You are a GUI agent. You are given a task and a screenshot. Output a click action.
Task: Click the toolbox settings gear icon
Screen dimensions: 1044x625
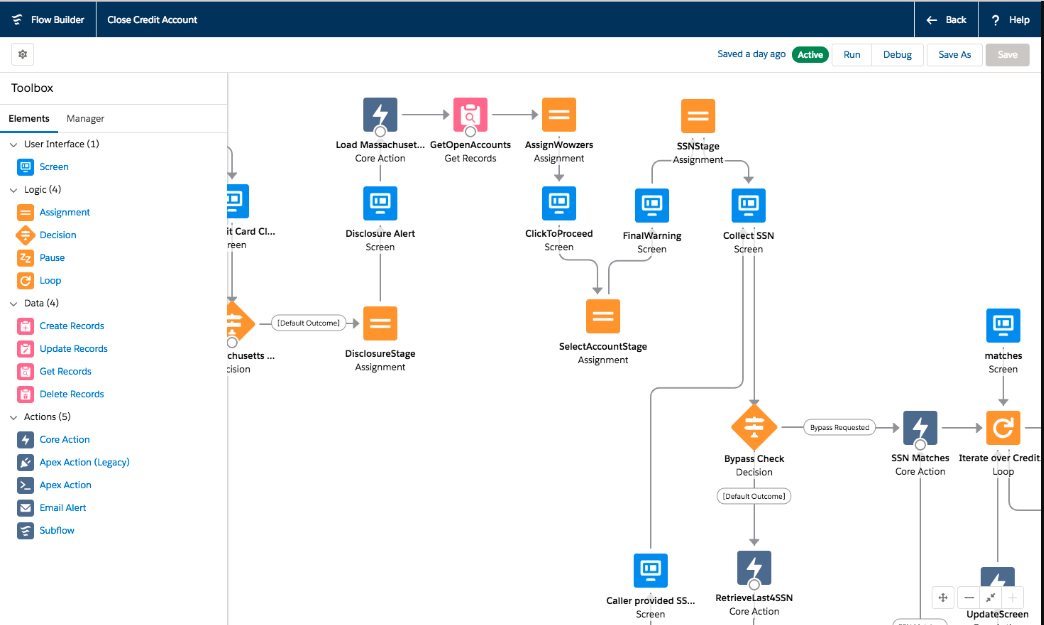[x=23, y=54]
